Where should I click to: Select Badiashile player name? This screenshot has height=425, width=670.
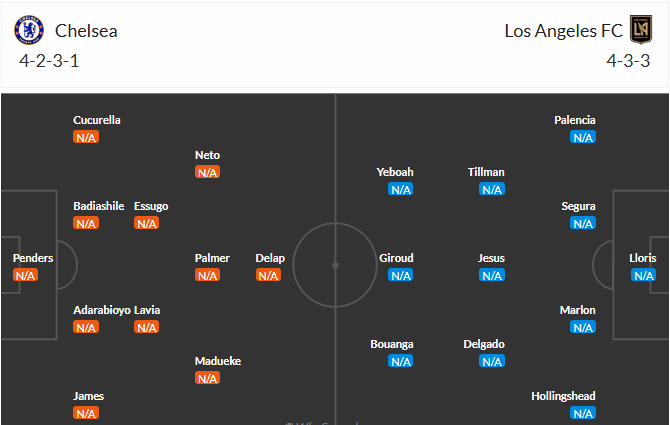pyautogui.click(x=99, y=206)
